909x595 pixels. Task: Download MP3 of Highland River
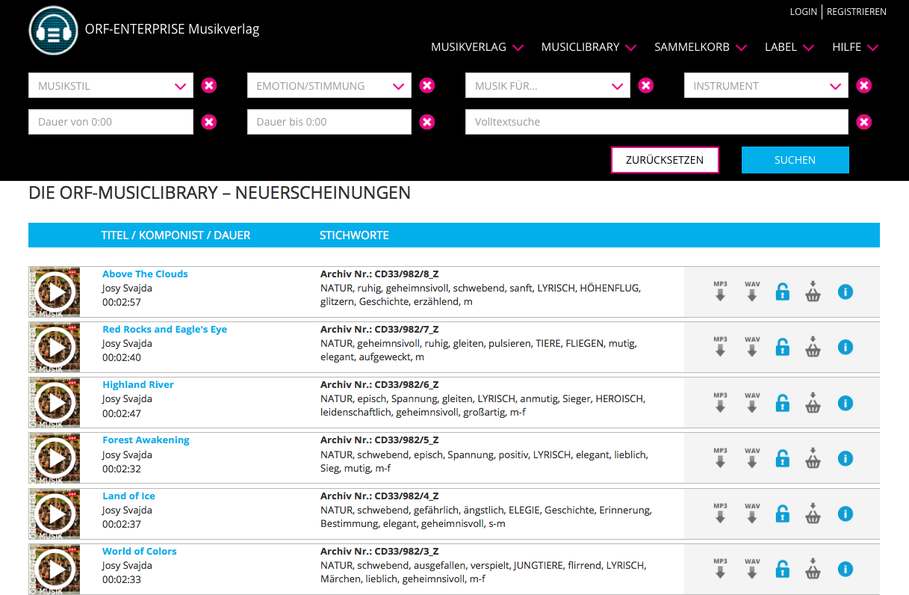coord(720,402)
